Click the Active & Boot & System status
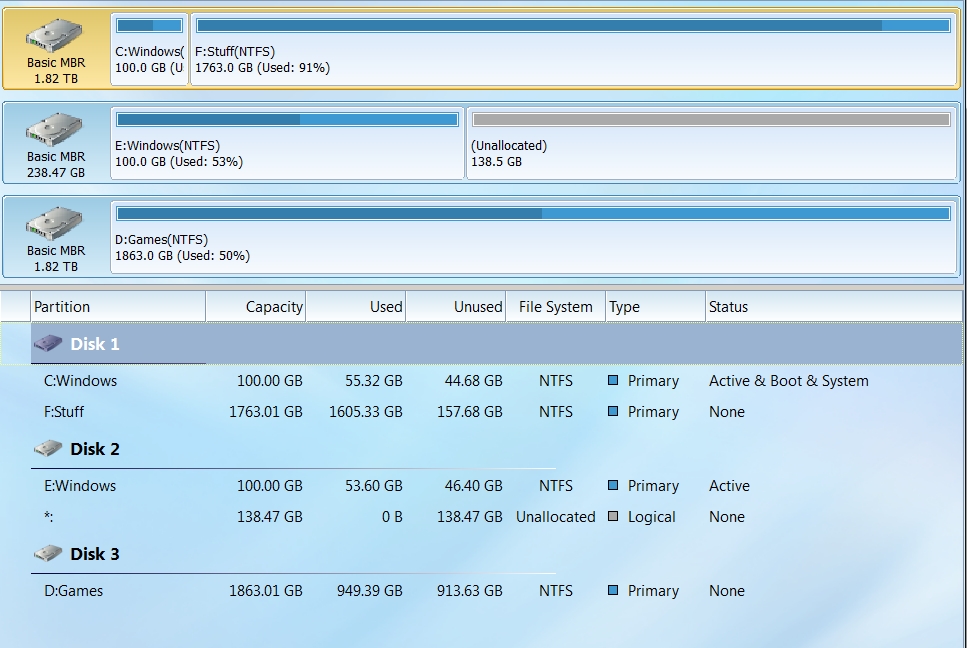Viewport: 967px width, 648px height. pyautogui.click(x=789, y=381)
